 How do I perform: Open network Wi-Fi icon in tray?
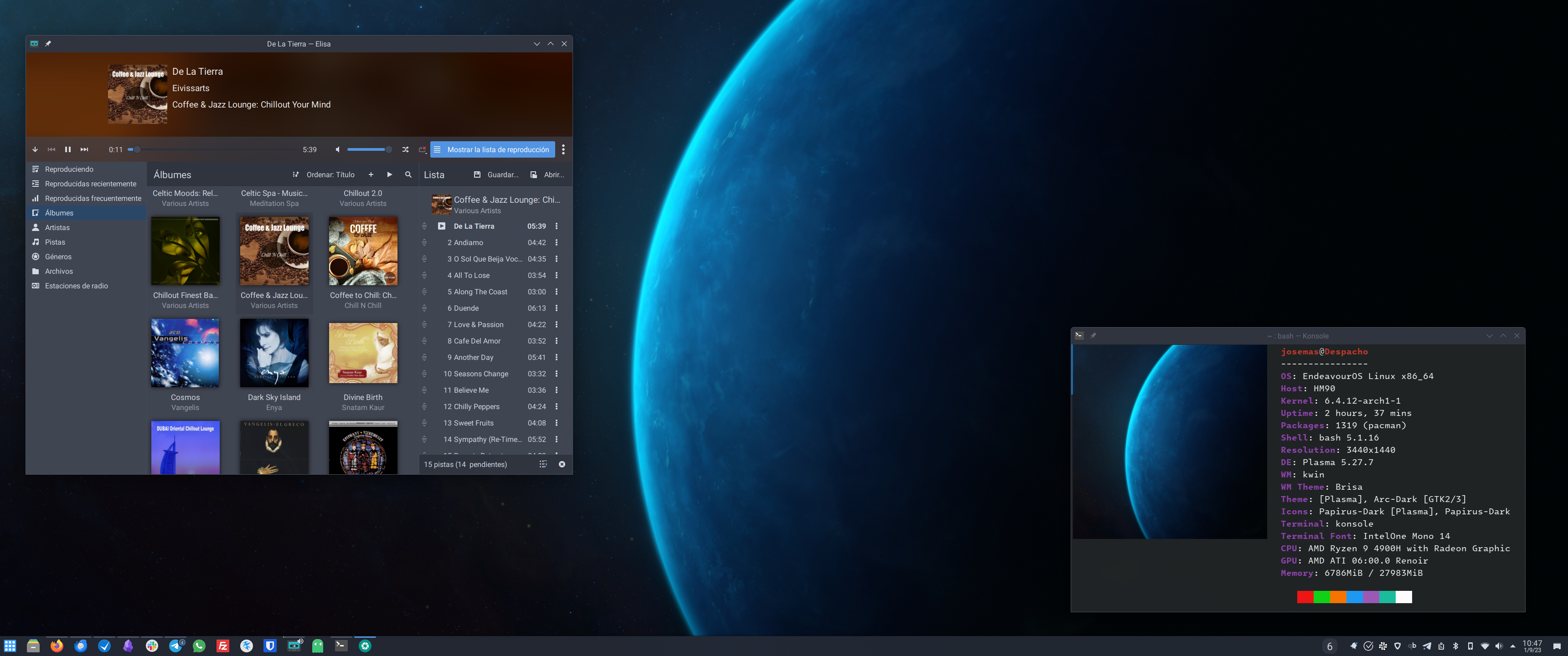pyautogui.click(x=1485, y=646)
